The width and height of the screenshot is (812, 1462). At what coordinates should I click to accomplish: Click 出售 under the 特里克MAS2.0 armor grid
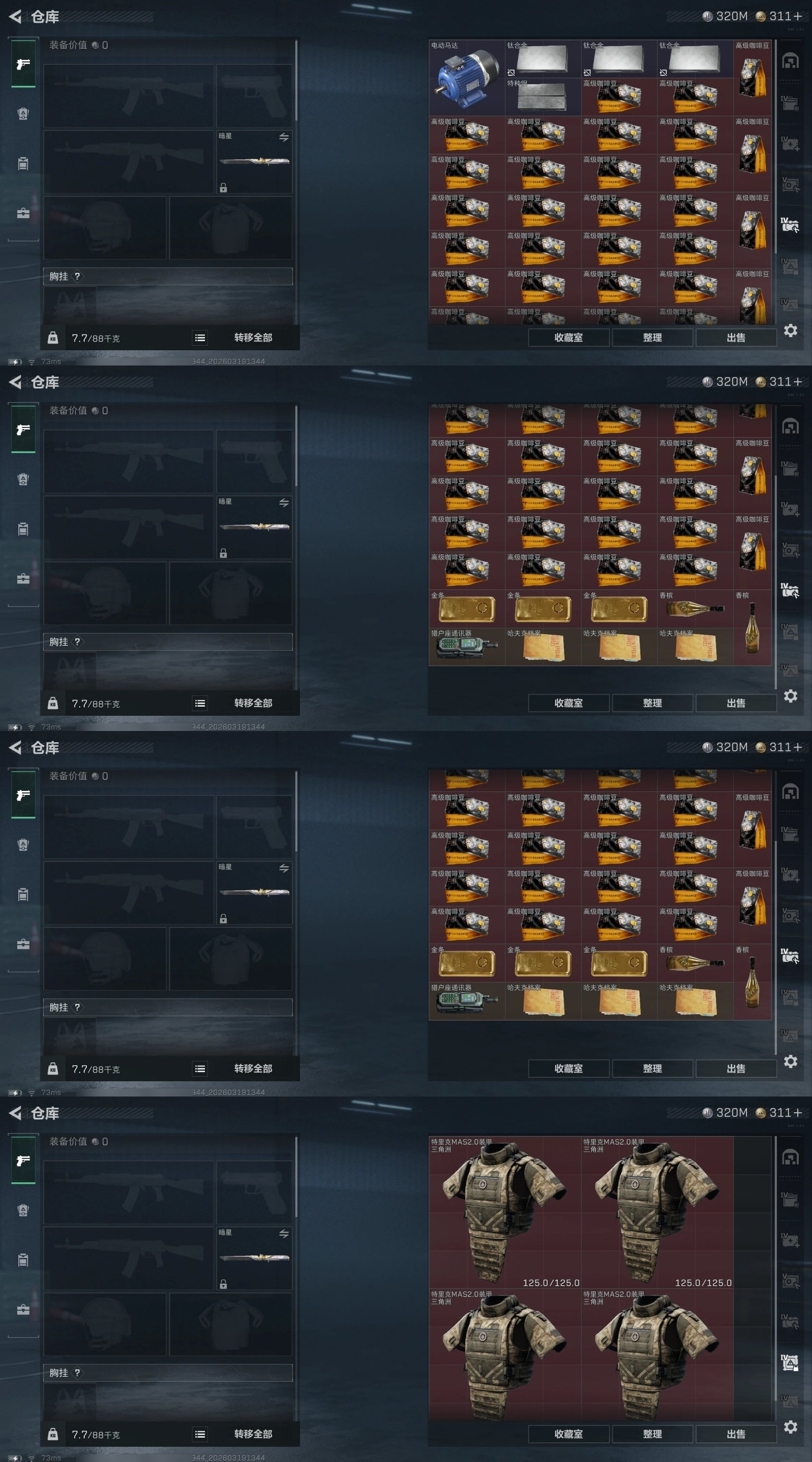pos(736,1434)
